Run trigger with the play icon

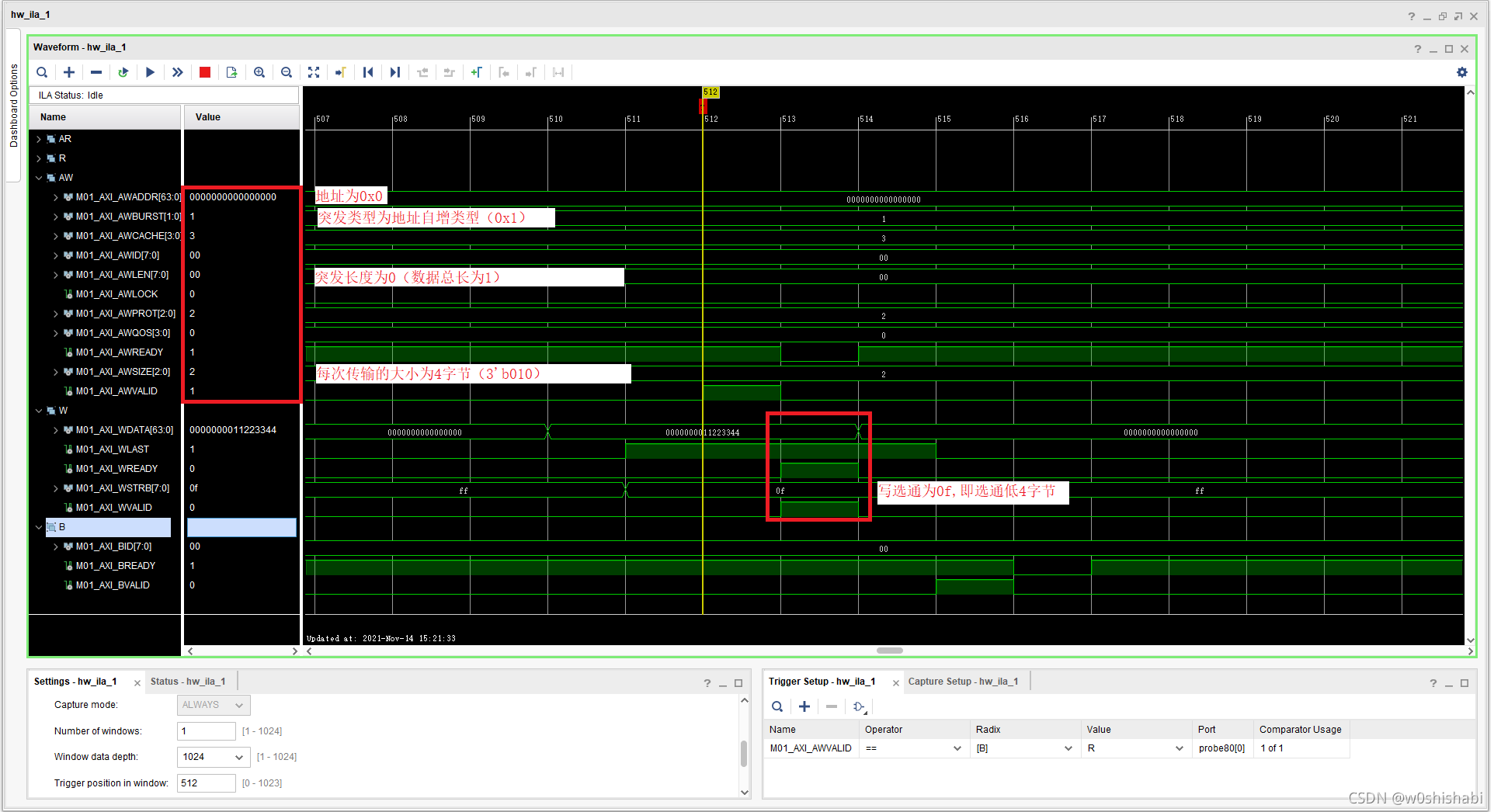(x=151, y=72)
